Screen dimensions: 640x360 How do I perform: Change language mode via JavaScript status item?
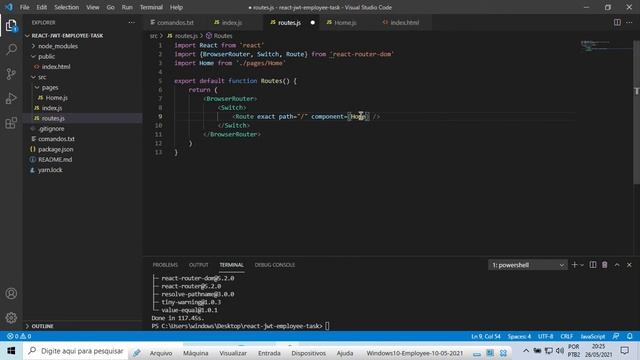593,336
